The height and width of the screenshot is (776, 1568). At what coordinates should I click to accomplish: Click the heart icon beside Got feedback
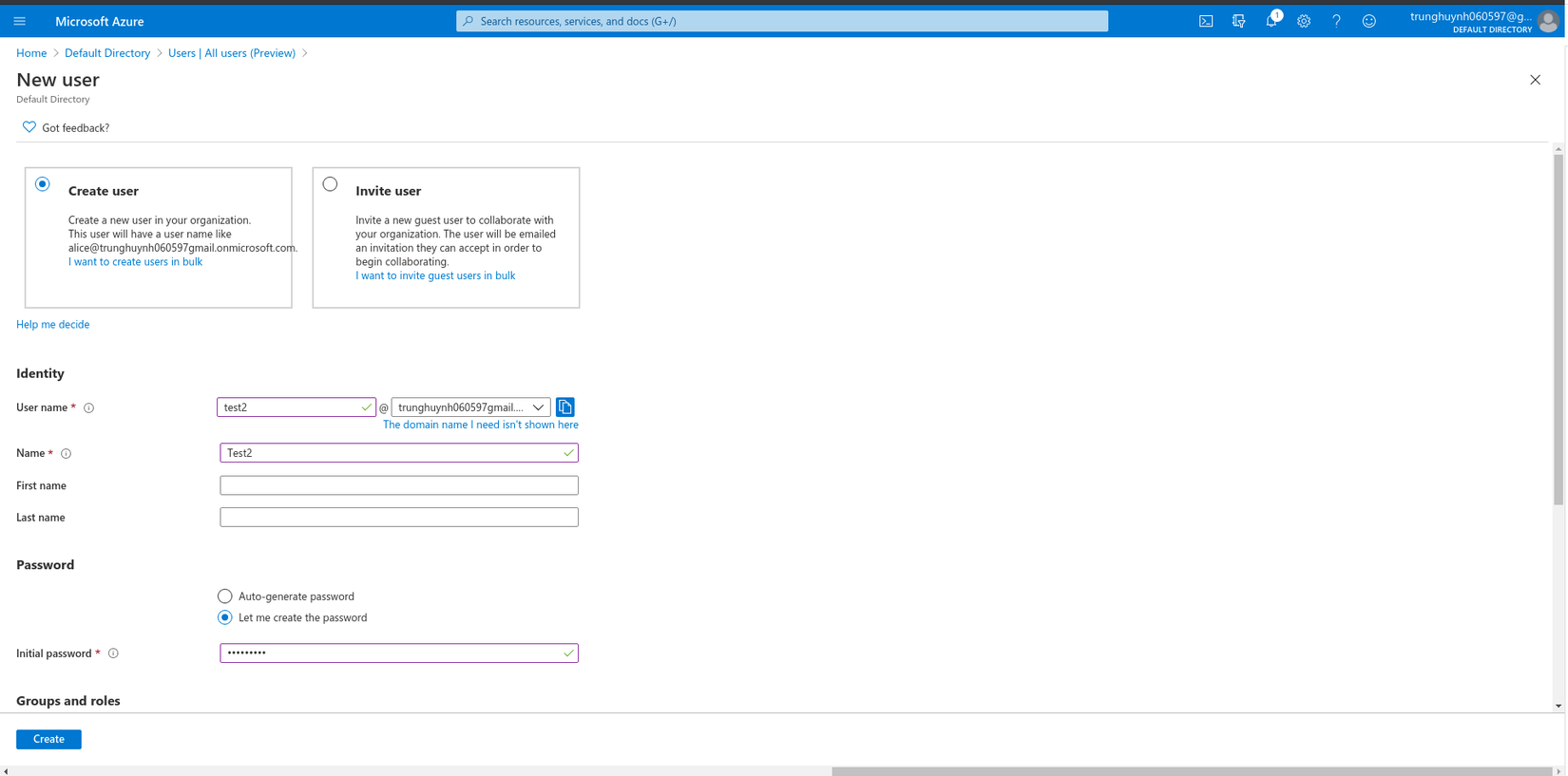[29, 127]
